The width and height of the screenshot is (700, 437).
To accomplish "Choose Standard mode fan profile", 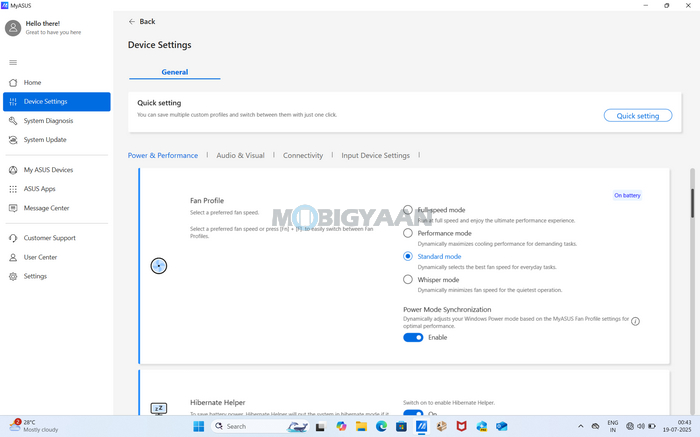I will pyautogui.click(x=408, y=256).
